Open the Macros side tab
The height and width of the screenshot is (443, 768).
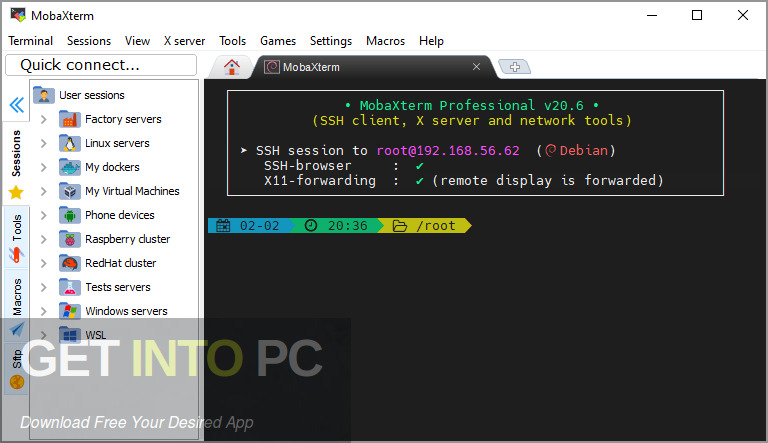[16, 306]
